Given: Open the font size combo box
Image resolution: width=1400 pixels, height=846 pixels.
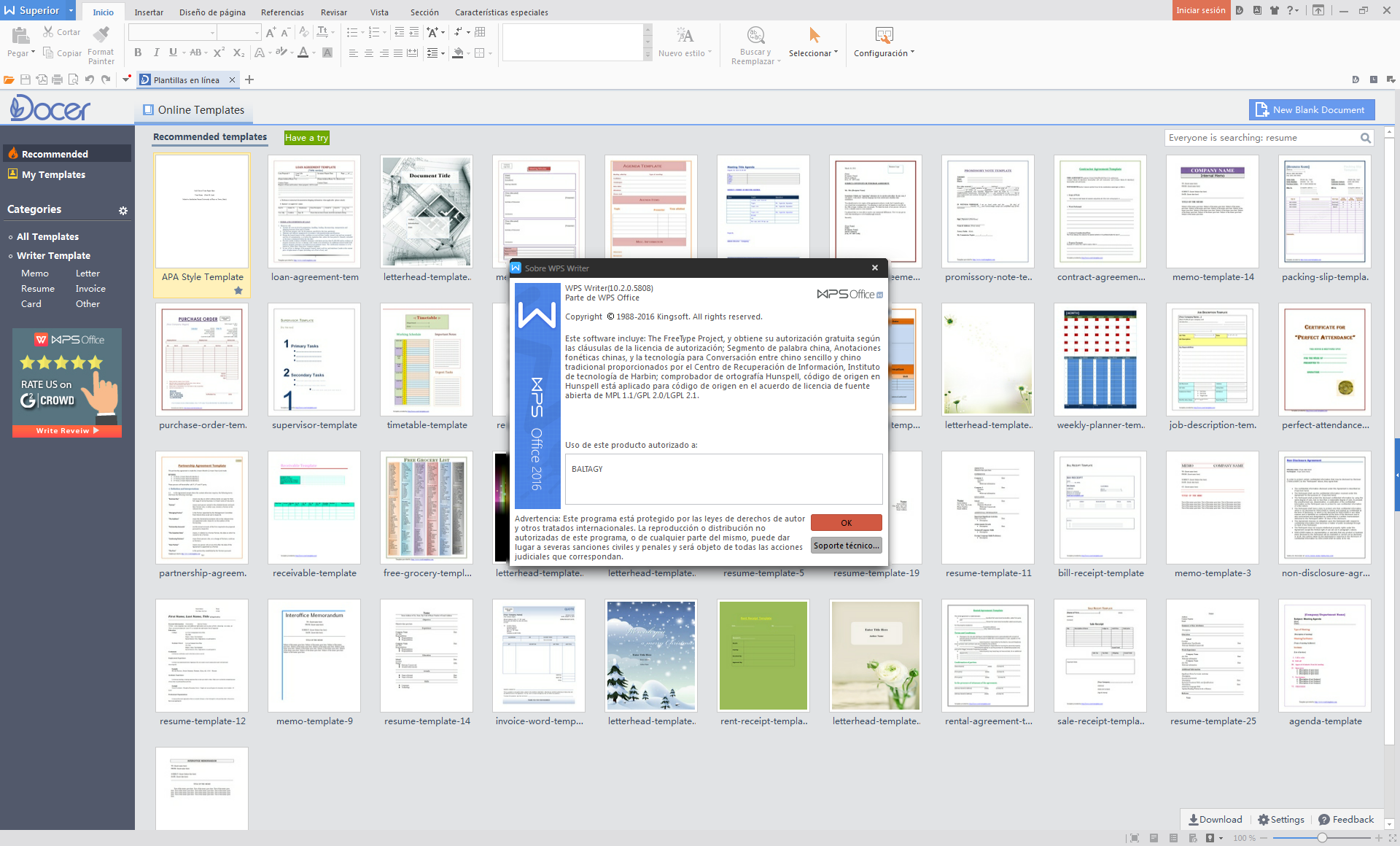Looking at the screenshot, I should point(239,33).
